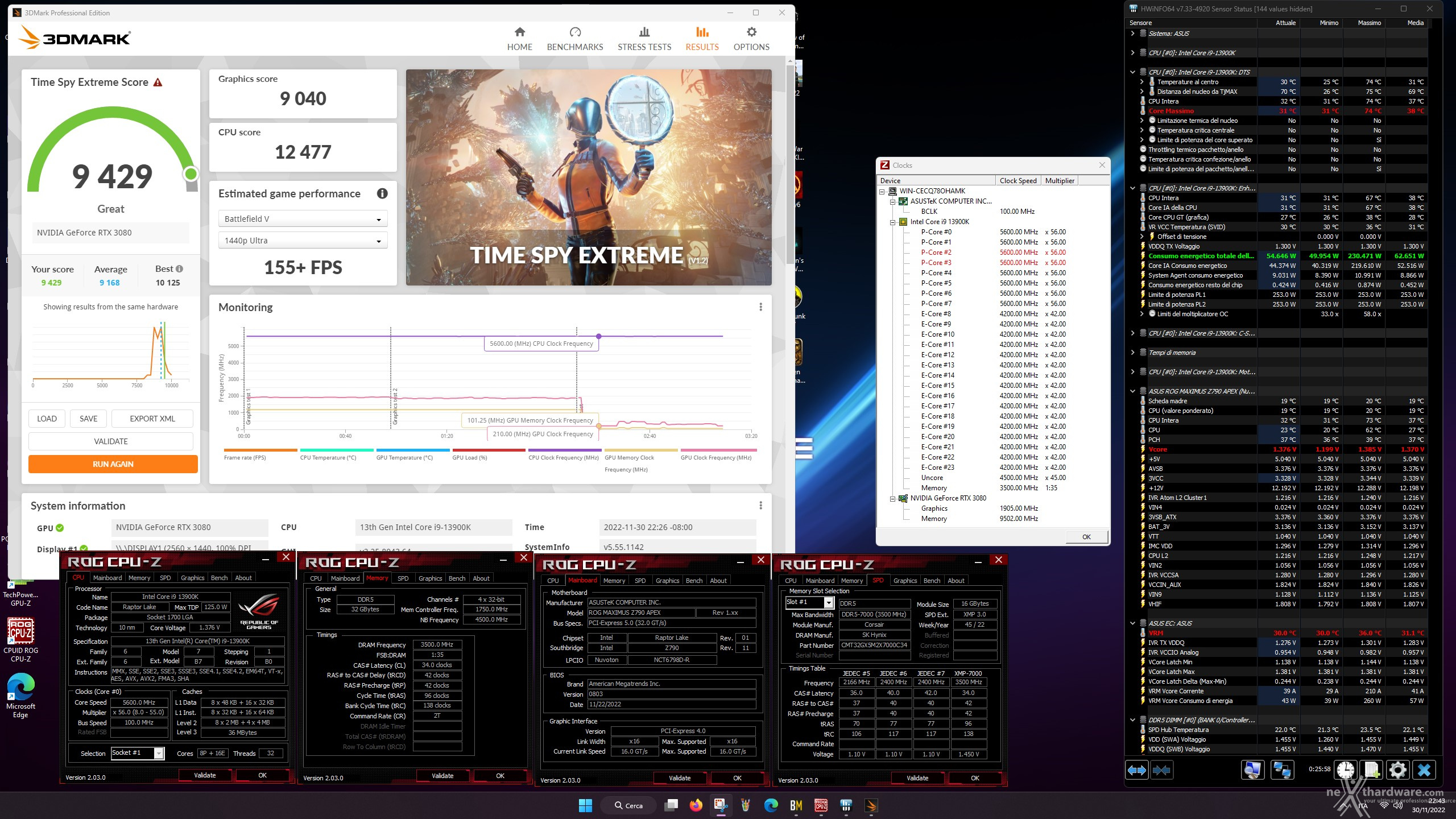Click OK in the Clocks window
Image resolution: width=1456 pixels, height=819 pixels.
[x=1086, y=537]
